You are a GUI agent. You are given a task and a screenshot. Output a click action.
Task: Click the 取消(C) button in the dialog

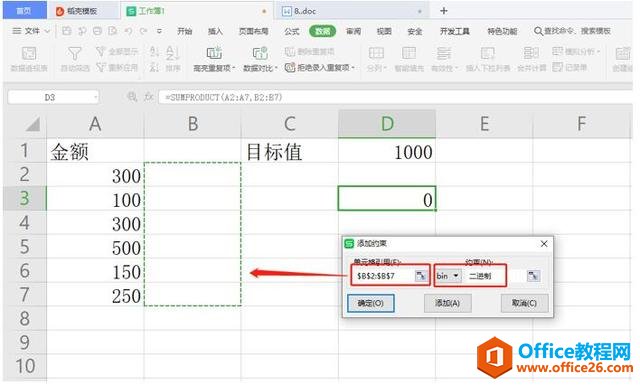pos(524,303)
